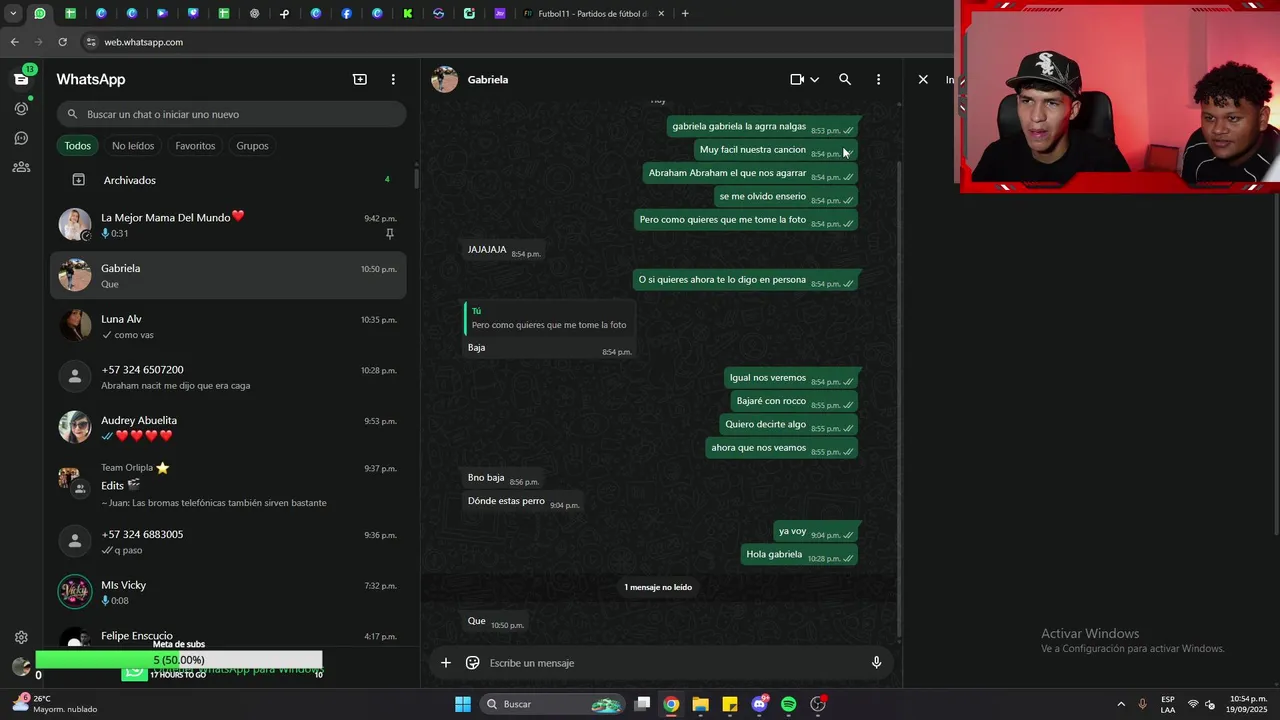
Task: Open the Channels sidebar icon
Action: [x=21, y=138]
